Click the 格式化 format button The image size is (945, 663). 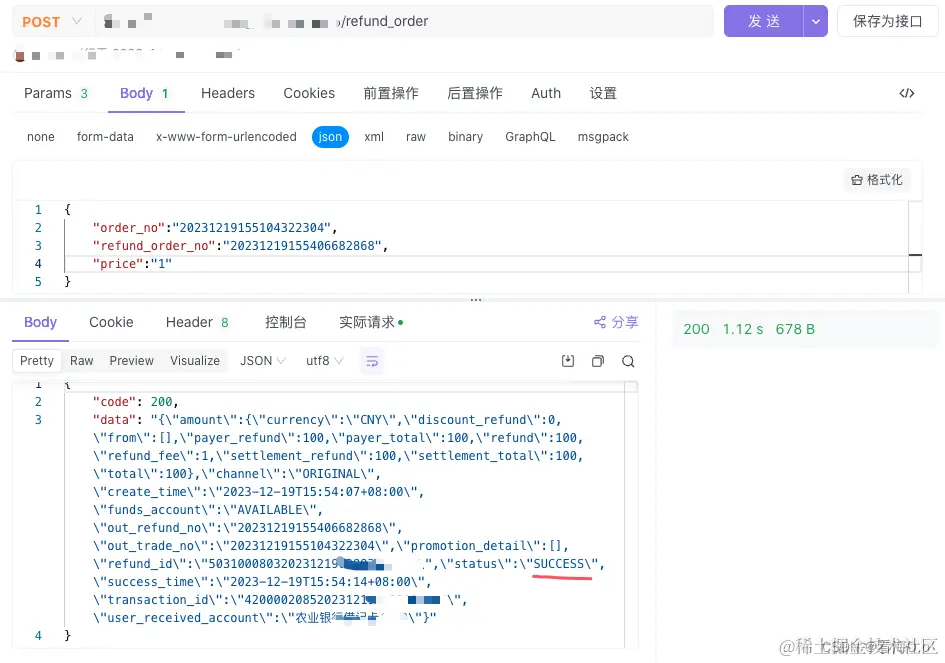(x=877, y=180)
